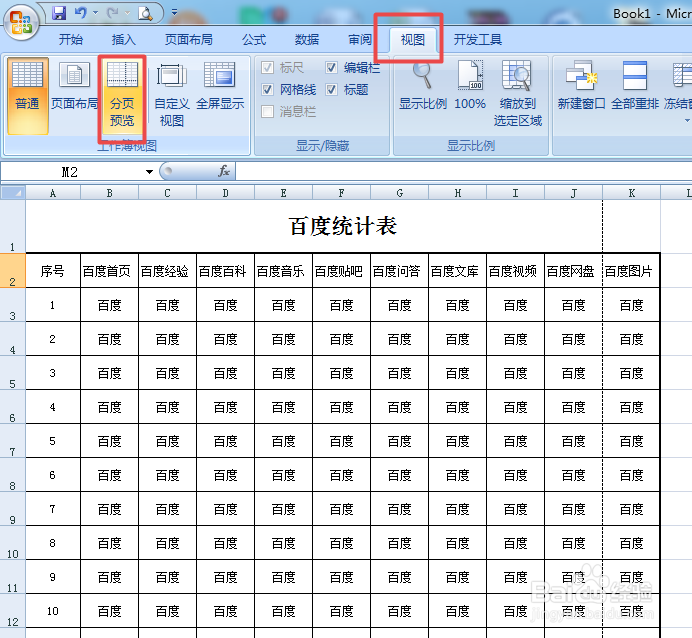The width and height of the screenshot is (692, 638).
Task: Click the Select All corner button
Action: (13, 193)
